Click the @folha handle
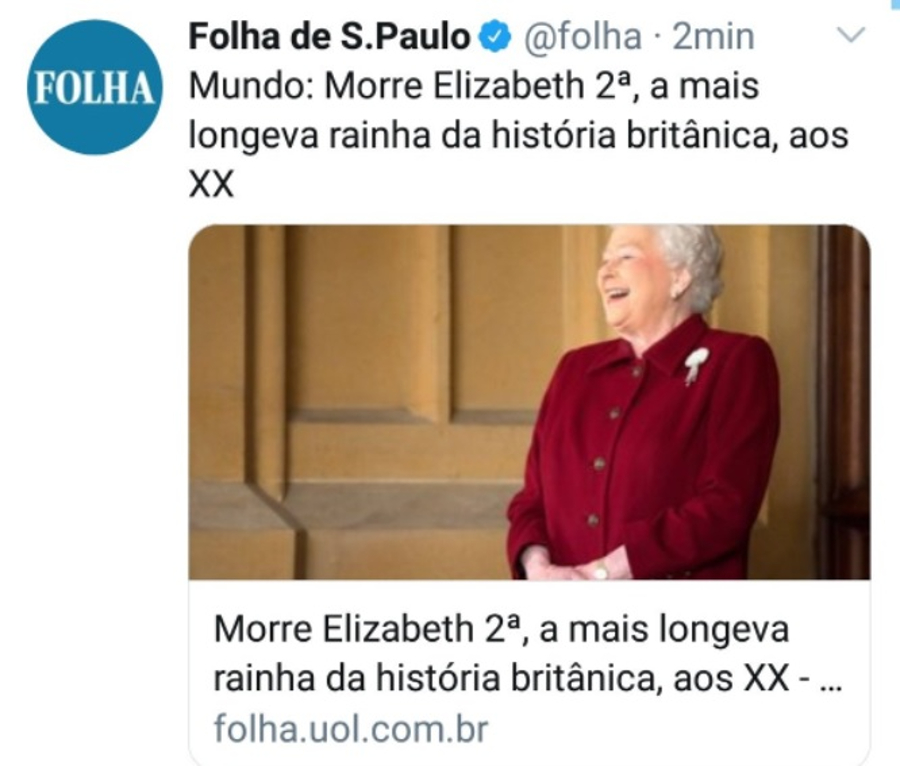900x766 pixels. [582, 38]
